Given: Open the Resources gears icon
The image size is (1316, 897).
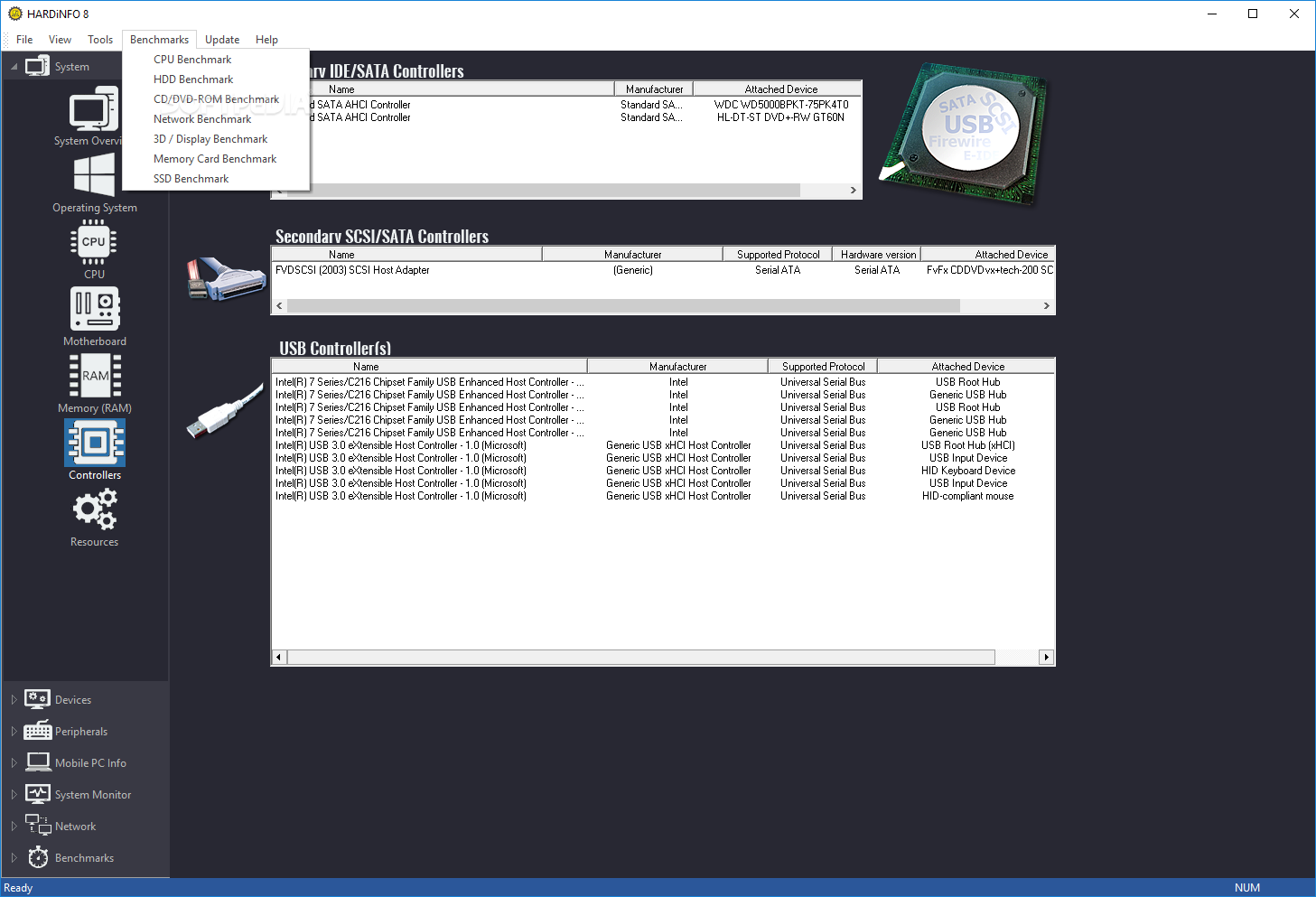Looking at the screenshot, I should point(95,509).
